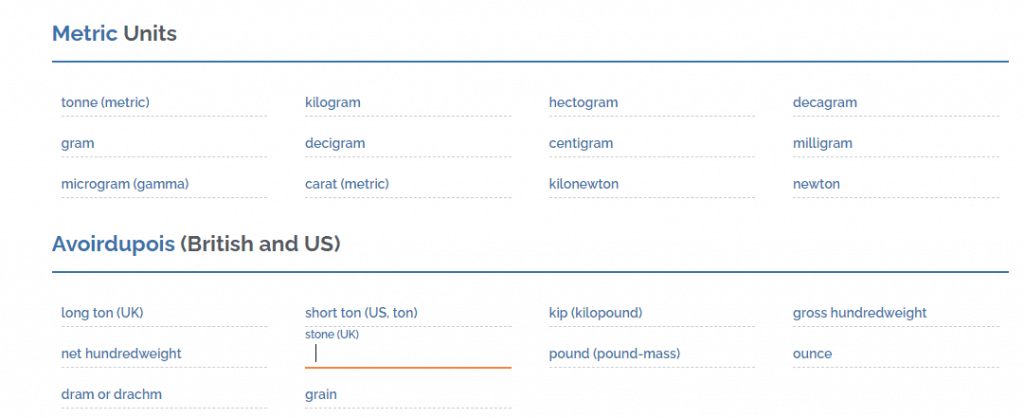This screenshot has height=418, width=1024.
Task: Click the microgram (gamma) field
Action: coord(163,185)
